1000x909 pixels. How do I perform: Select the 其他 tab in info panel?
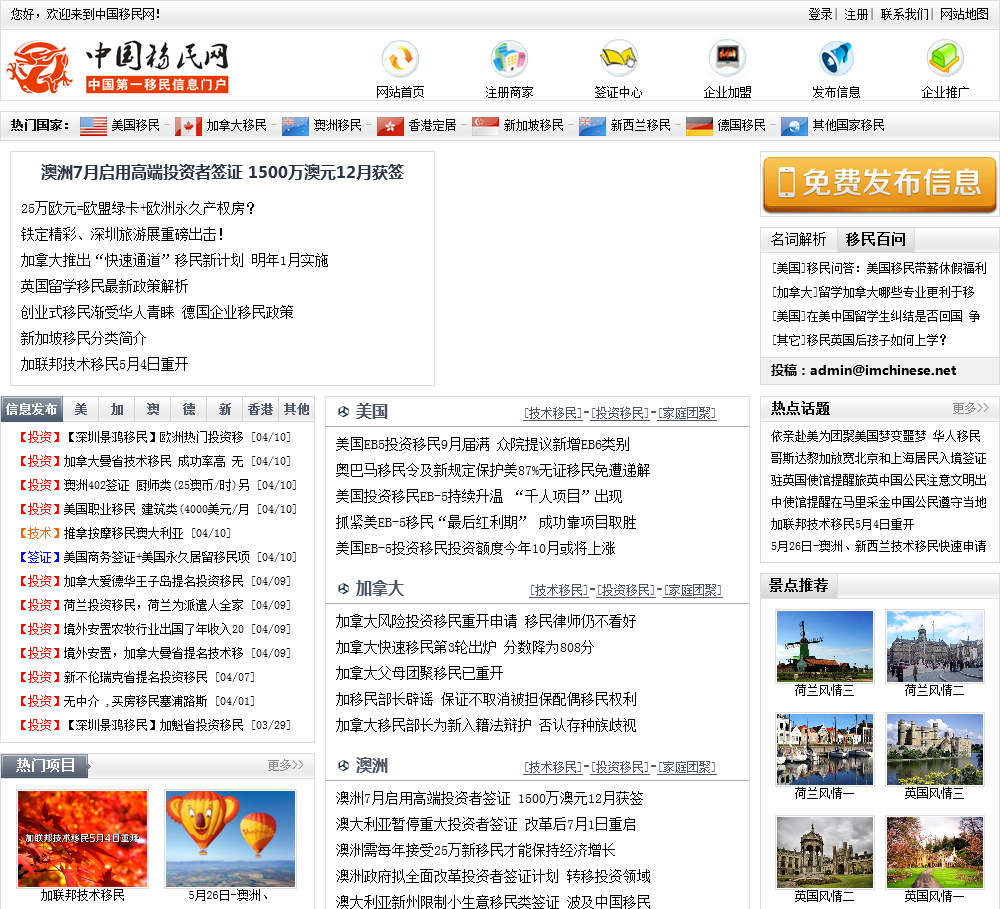297,409
